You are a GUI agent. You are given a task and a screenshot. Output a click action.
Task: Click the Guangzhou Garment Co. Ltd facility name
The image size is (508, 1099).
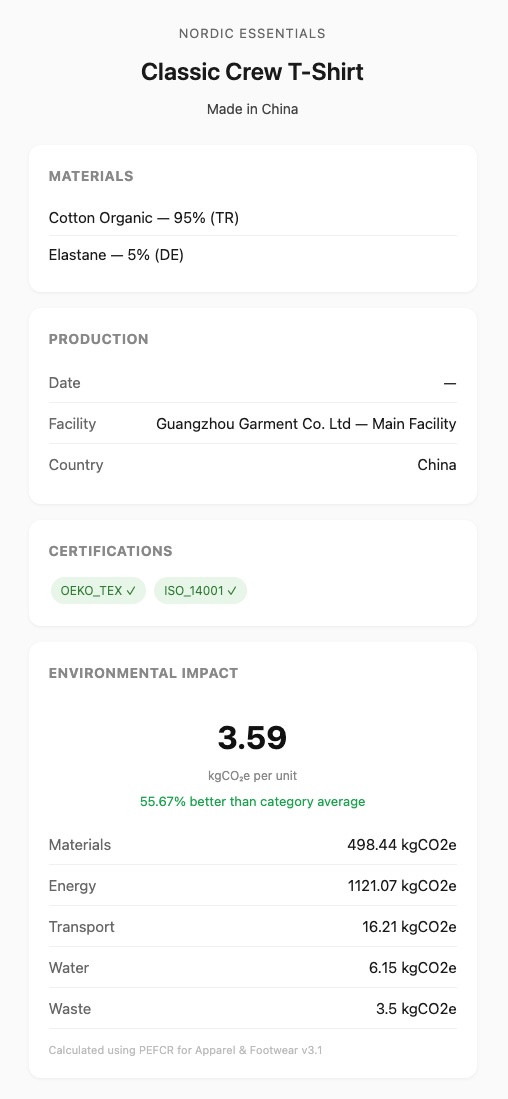(306, 424)
